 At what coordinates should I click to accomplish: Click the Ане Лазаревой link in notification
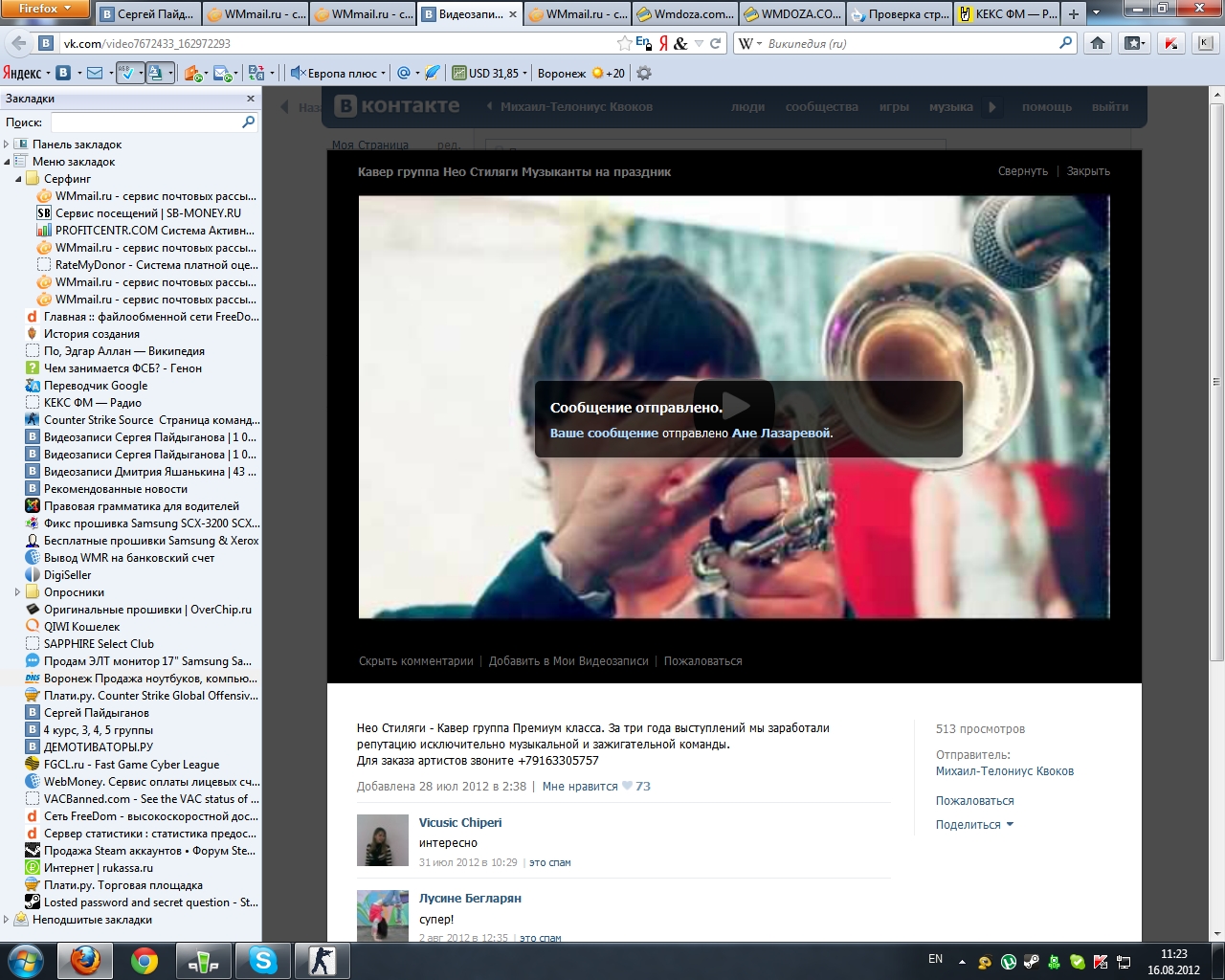coord(781,434)
